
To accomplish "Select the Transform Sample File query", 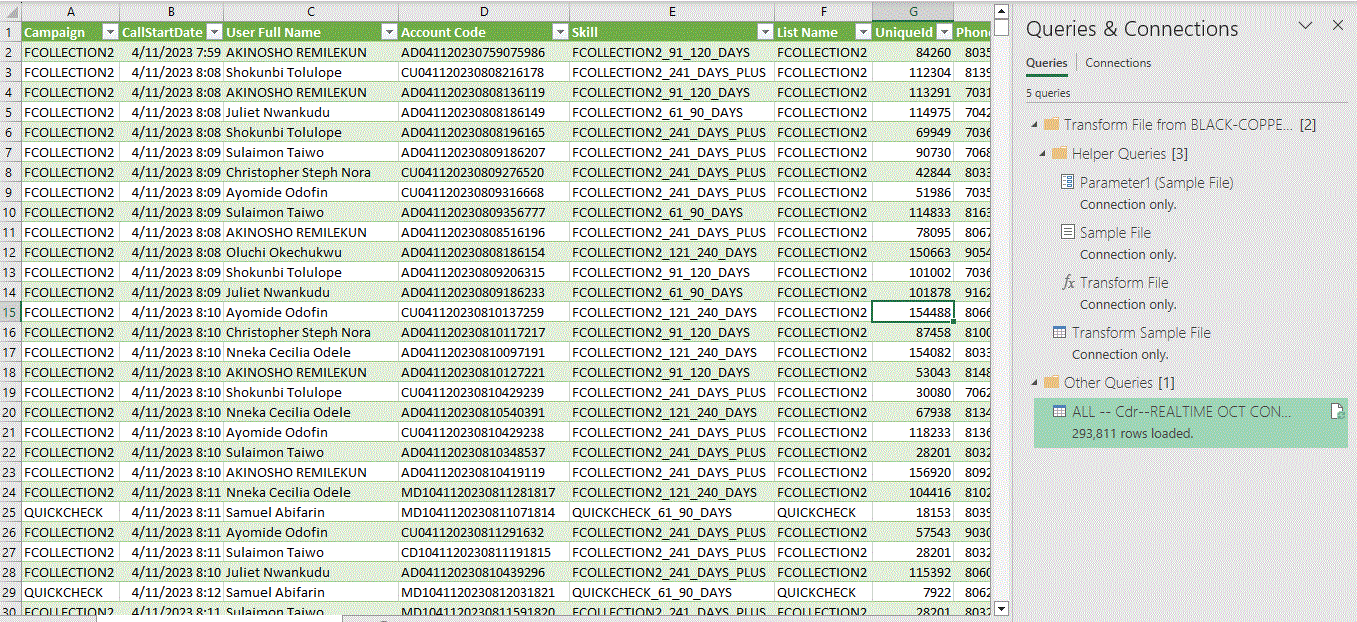I will point(1141,333).
